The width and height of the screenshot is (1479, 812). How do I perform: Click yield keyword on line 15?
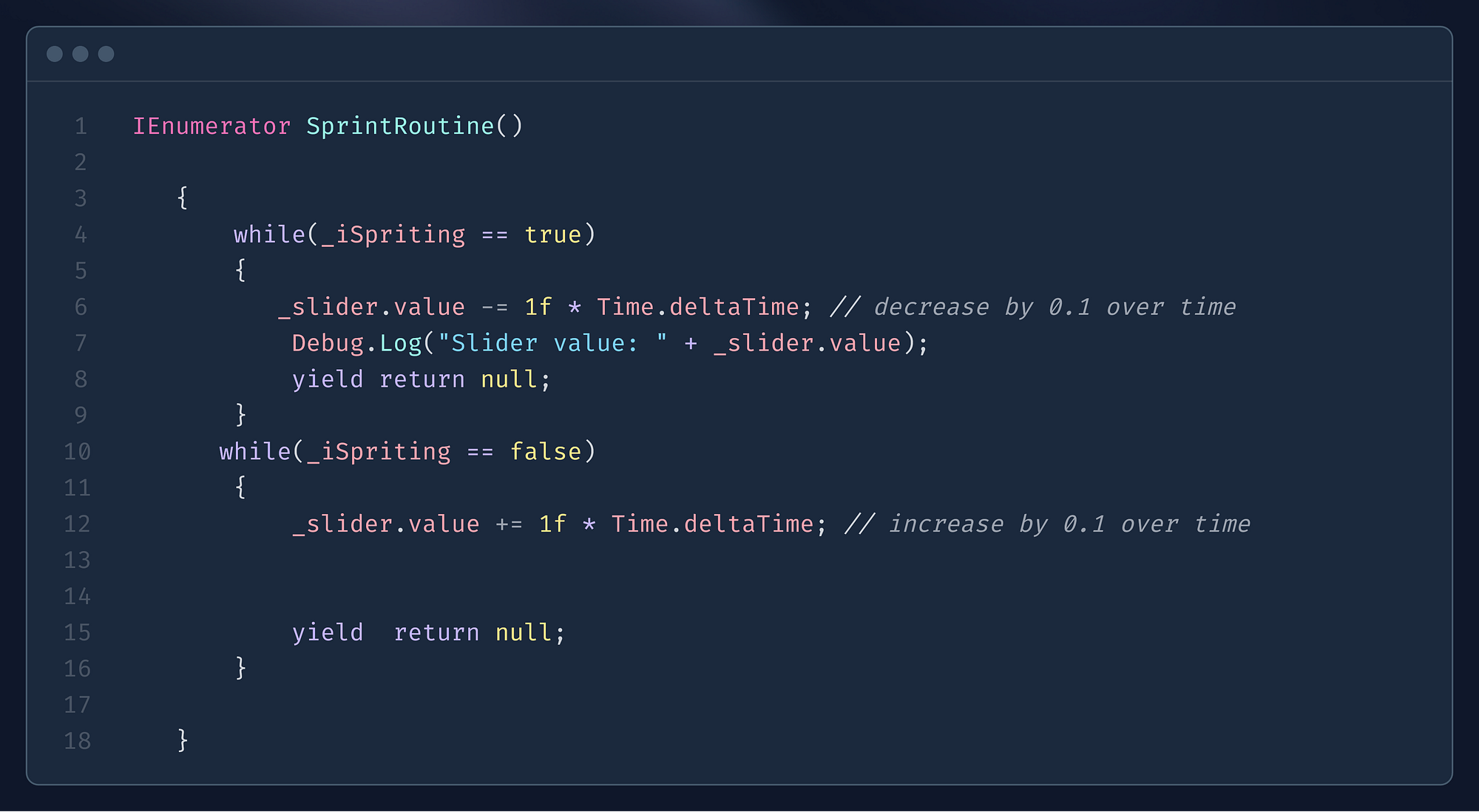pos(328,633)
